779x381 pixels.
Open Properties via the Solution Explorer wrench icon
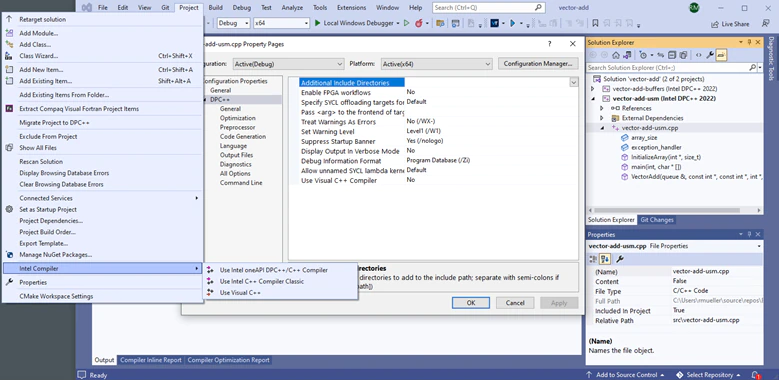pos(710,55)
